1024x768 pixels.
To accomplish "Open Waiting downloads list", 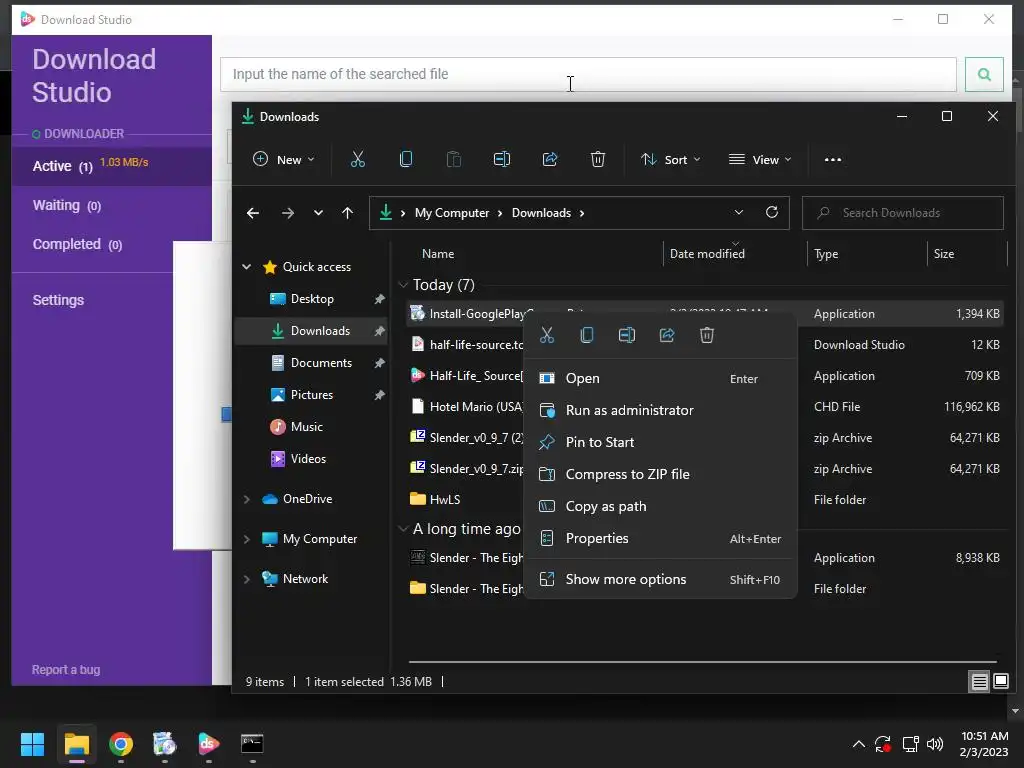I will pyautogui.click(x=112, y=205).
